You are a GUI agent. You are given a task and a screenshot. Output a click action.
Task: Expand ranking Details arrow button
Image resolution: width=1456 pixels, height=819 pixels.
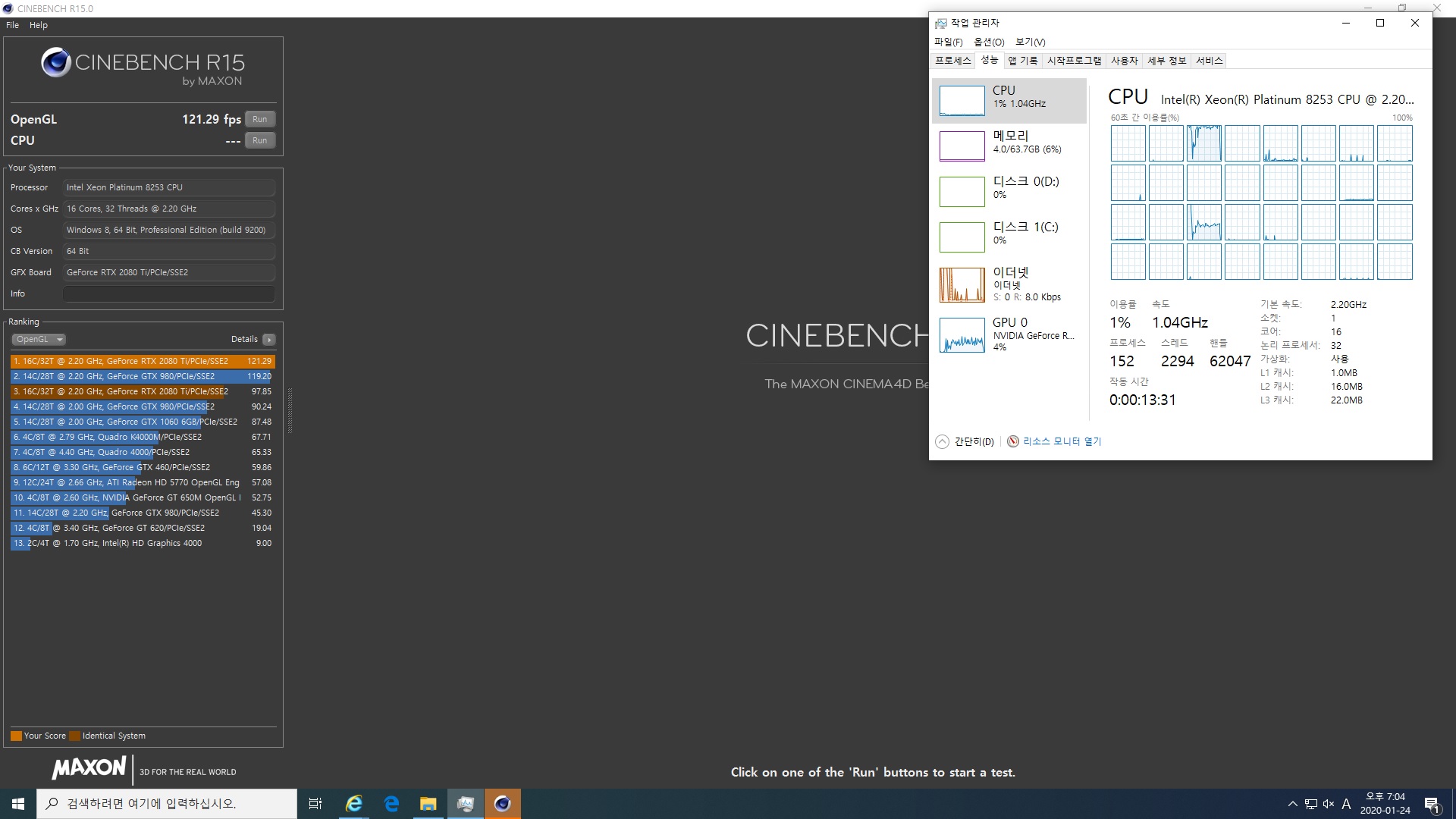[269, 339]
